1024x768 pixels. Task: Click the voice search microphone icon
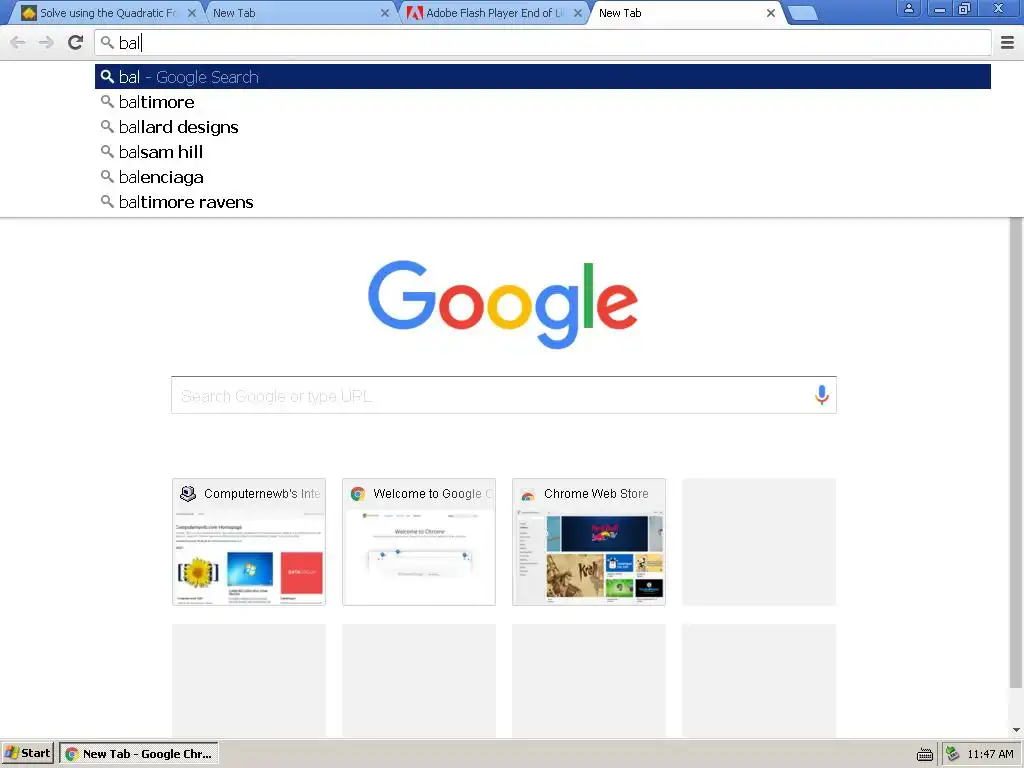click(x=822, y=394)
